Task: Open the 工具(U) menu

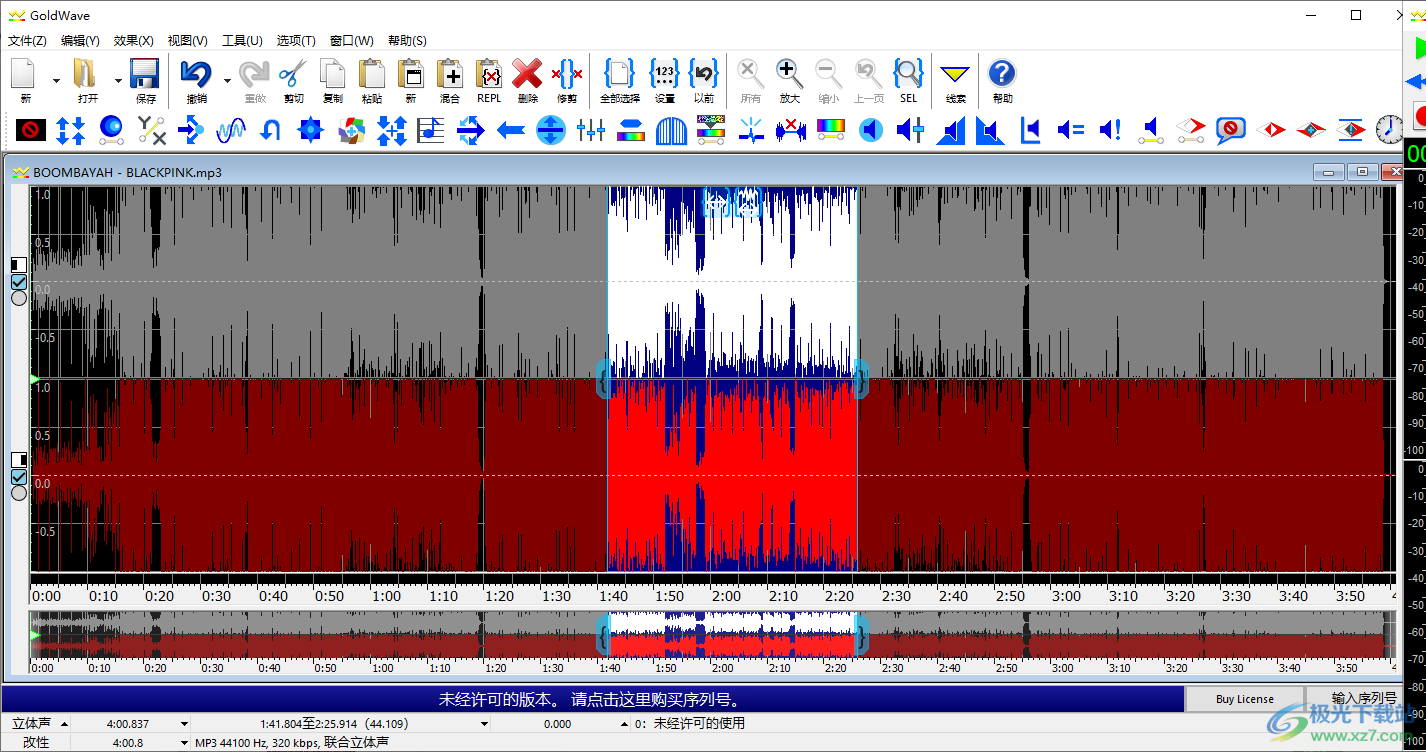Action: [241, 41]
